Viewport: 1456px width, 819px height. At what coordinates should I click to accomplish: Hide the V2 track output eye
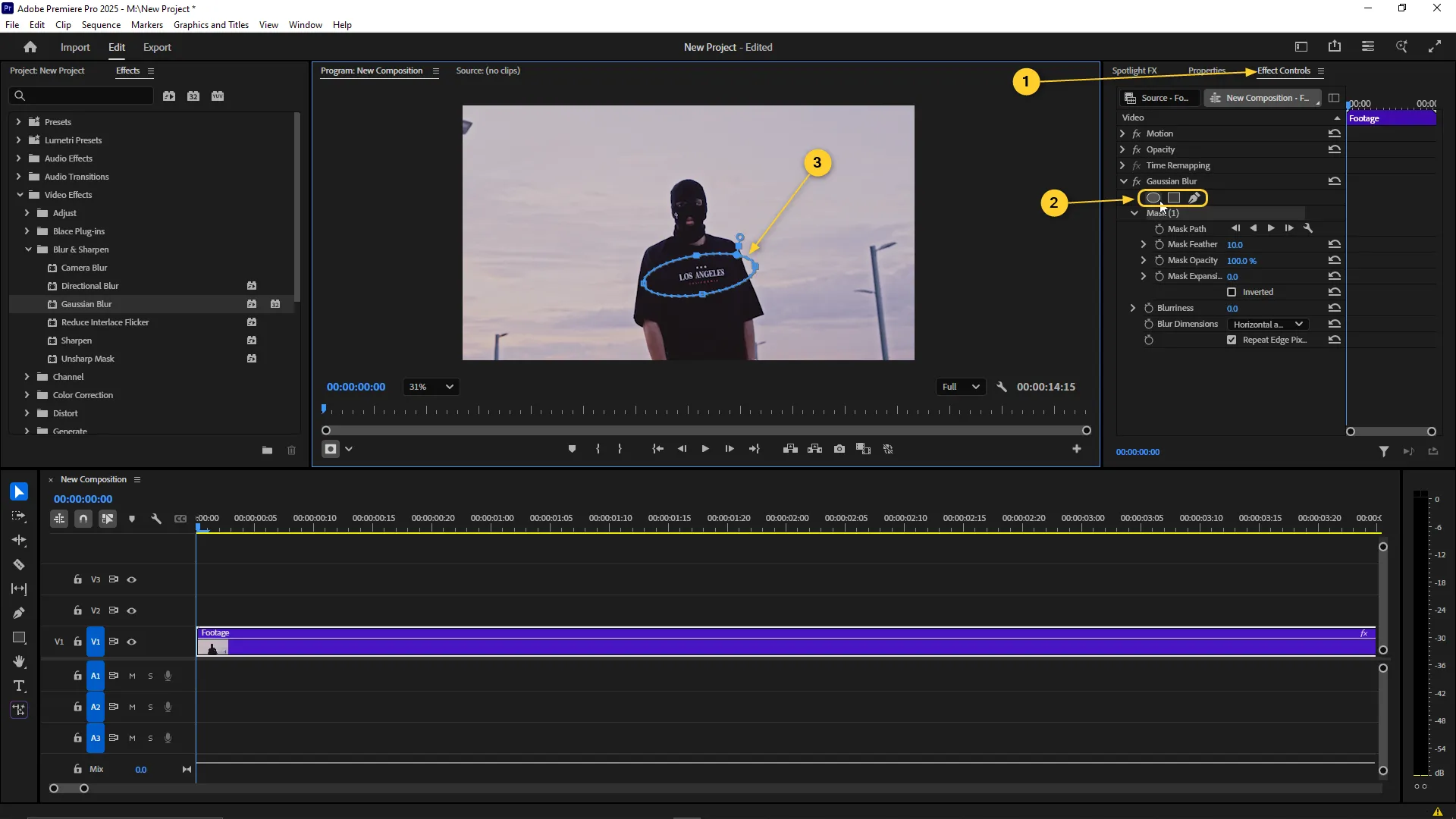pyautogui.click(x=131, y=610)
